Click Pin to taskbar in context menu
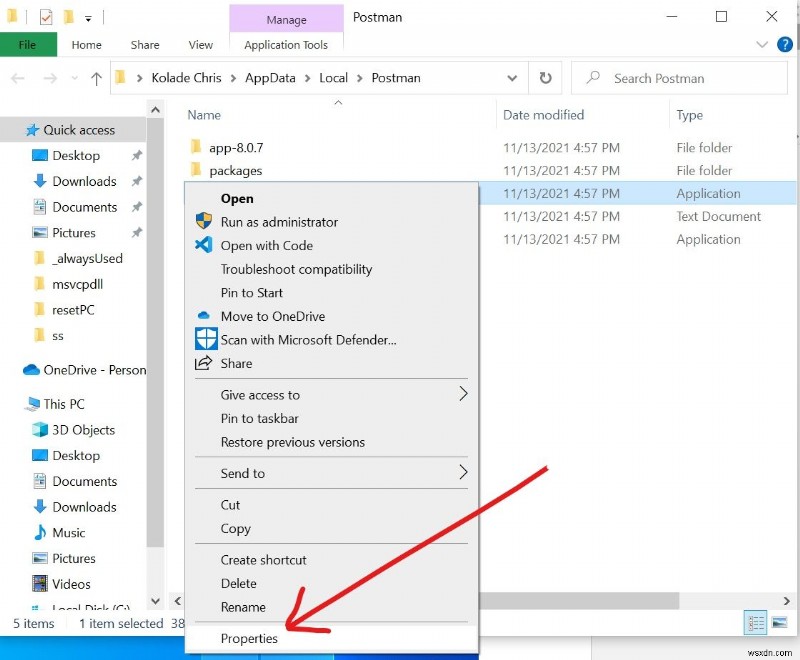The image size is (800, 660). (x=262, y=418)
